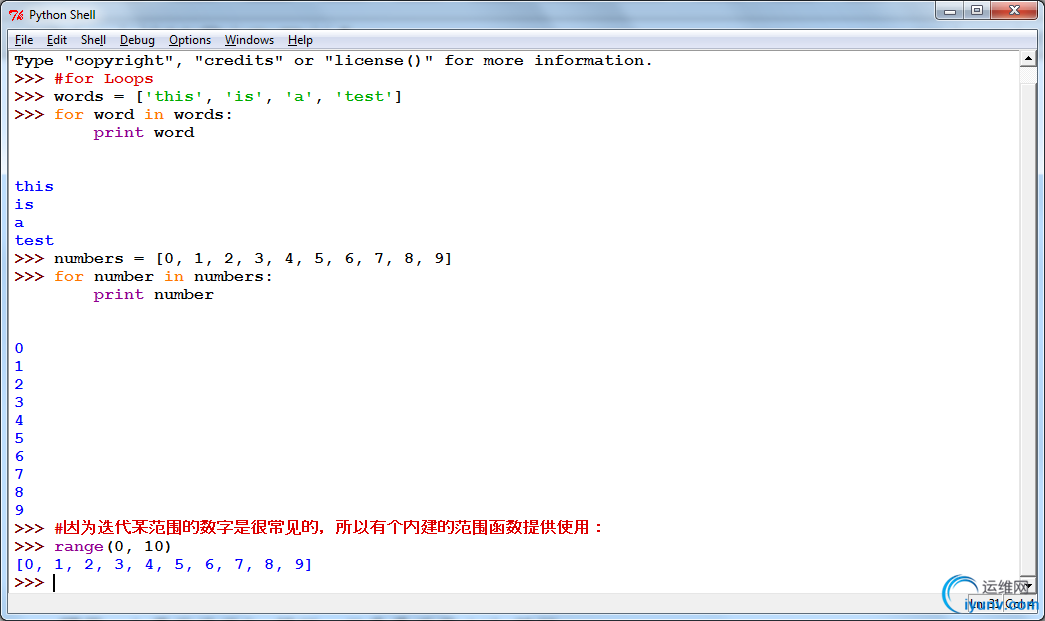1045x621 pixels.
Task: Maximize the Python Shell window
Action: [977, 11]
